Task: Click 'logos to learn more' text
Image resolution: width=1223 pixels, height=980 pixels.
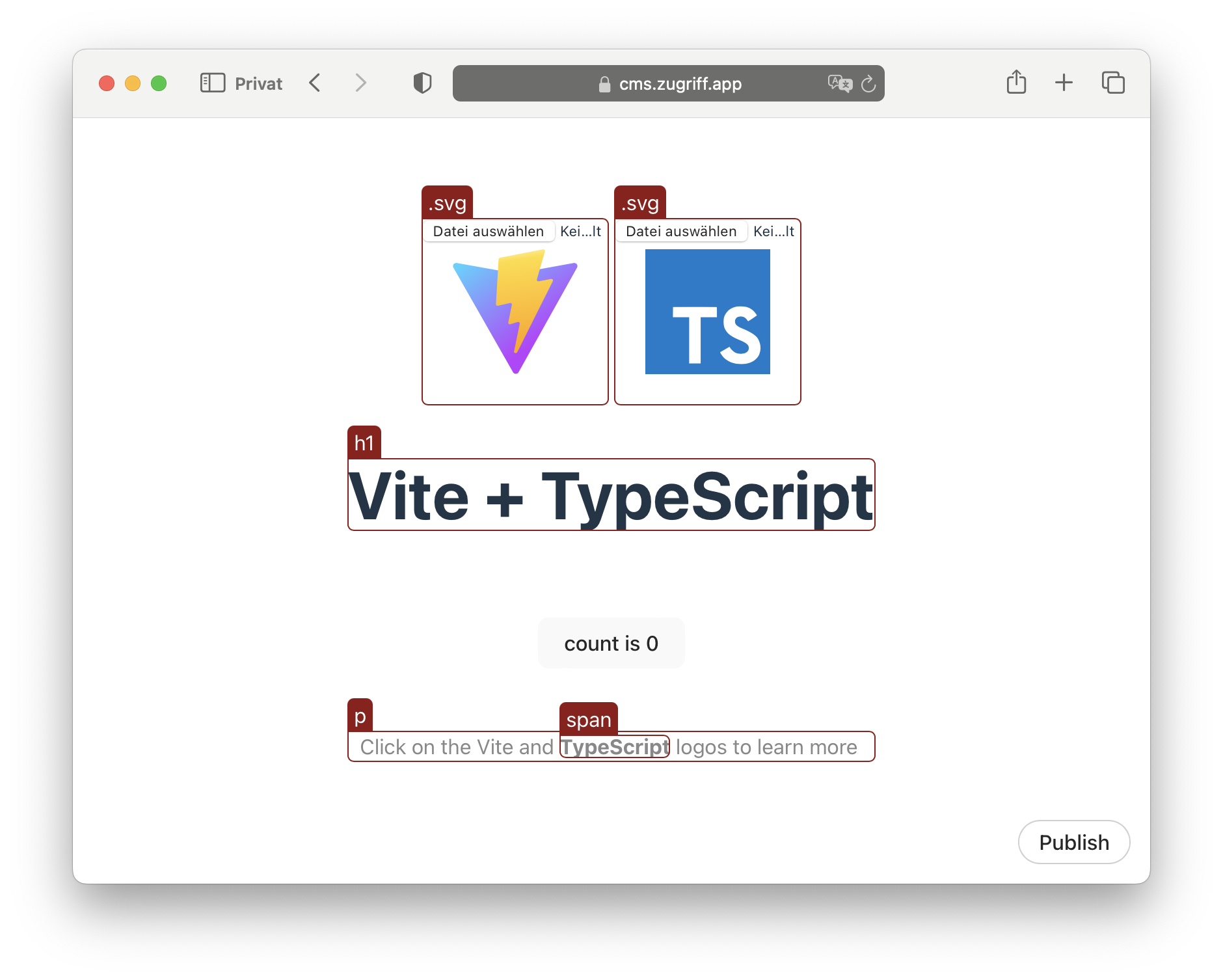Action: coord(766,747)
